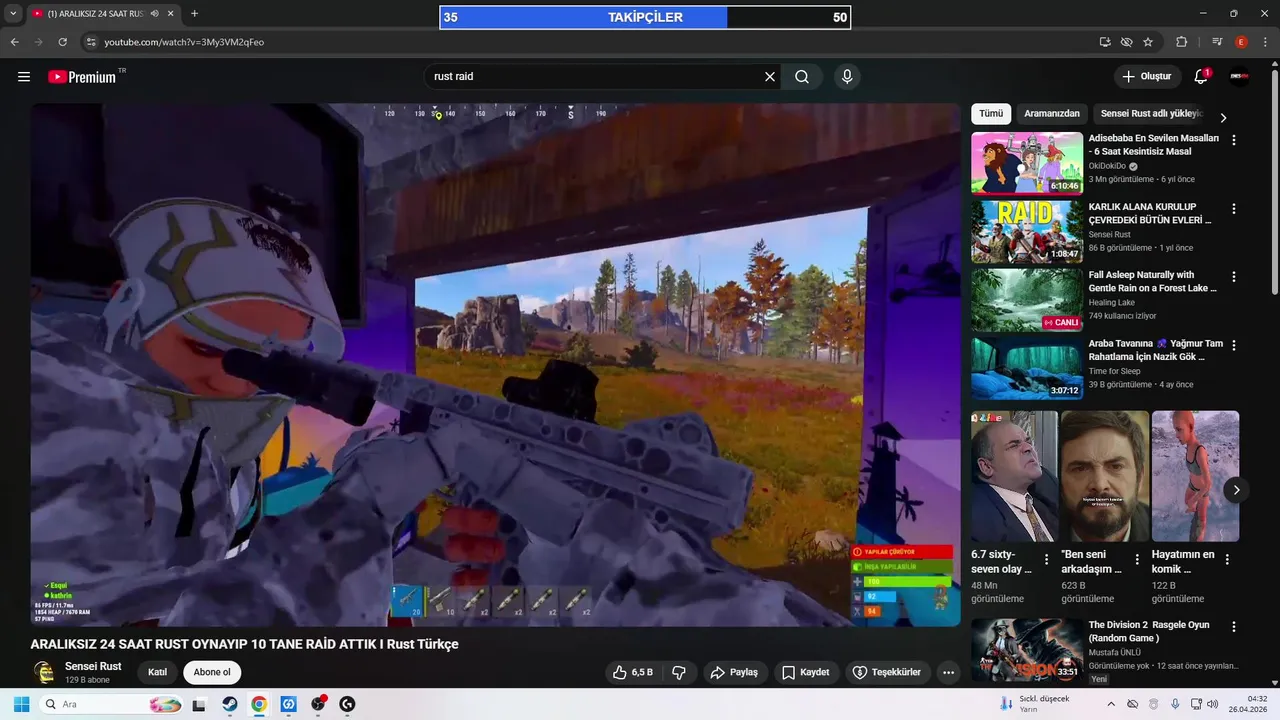Image resolution: width=1280 pixels, height=720 pixels.
Task: Open site information icon in address bar
Action: click(91, 42)
